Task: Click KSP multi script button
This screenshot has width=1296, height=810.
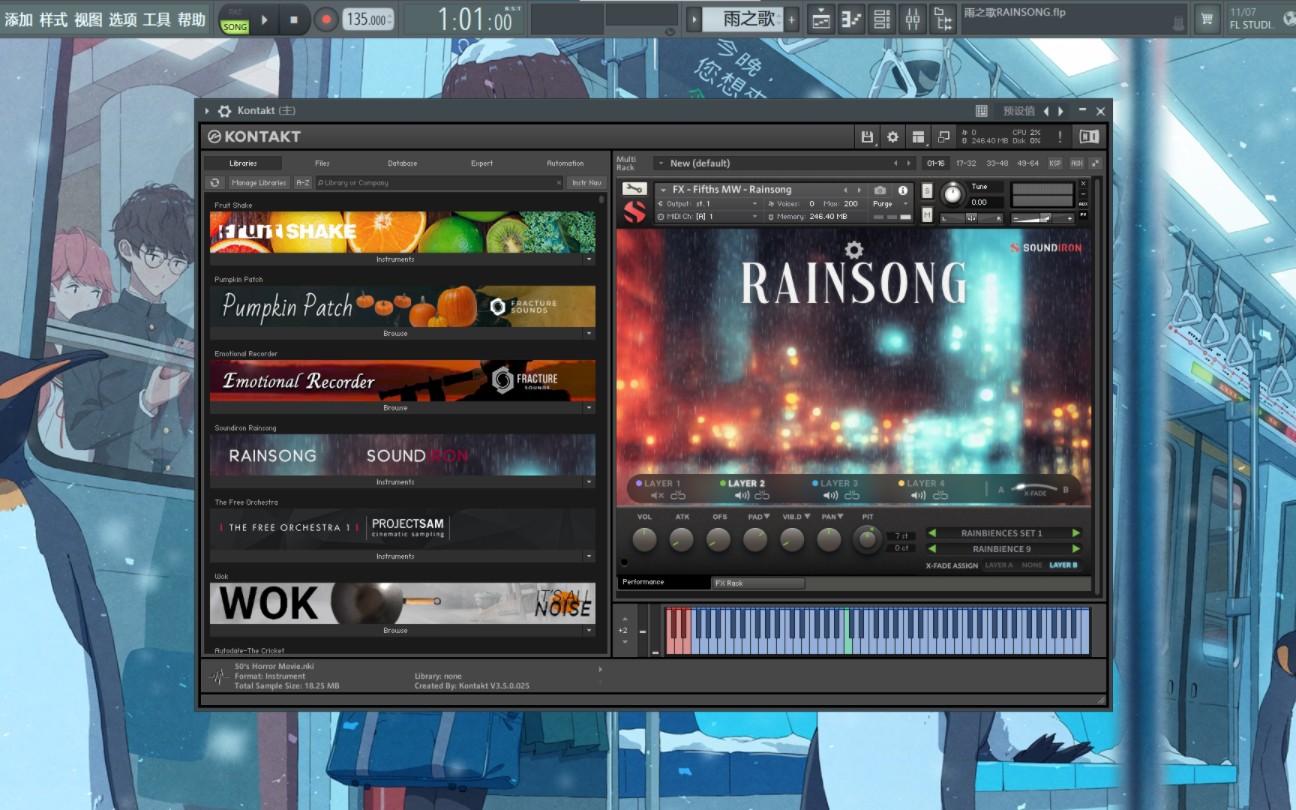Action: pyautogui.click(x=1055, y=163)
